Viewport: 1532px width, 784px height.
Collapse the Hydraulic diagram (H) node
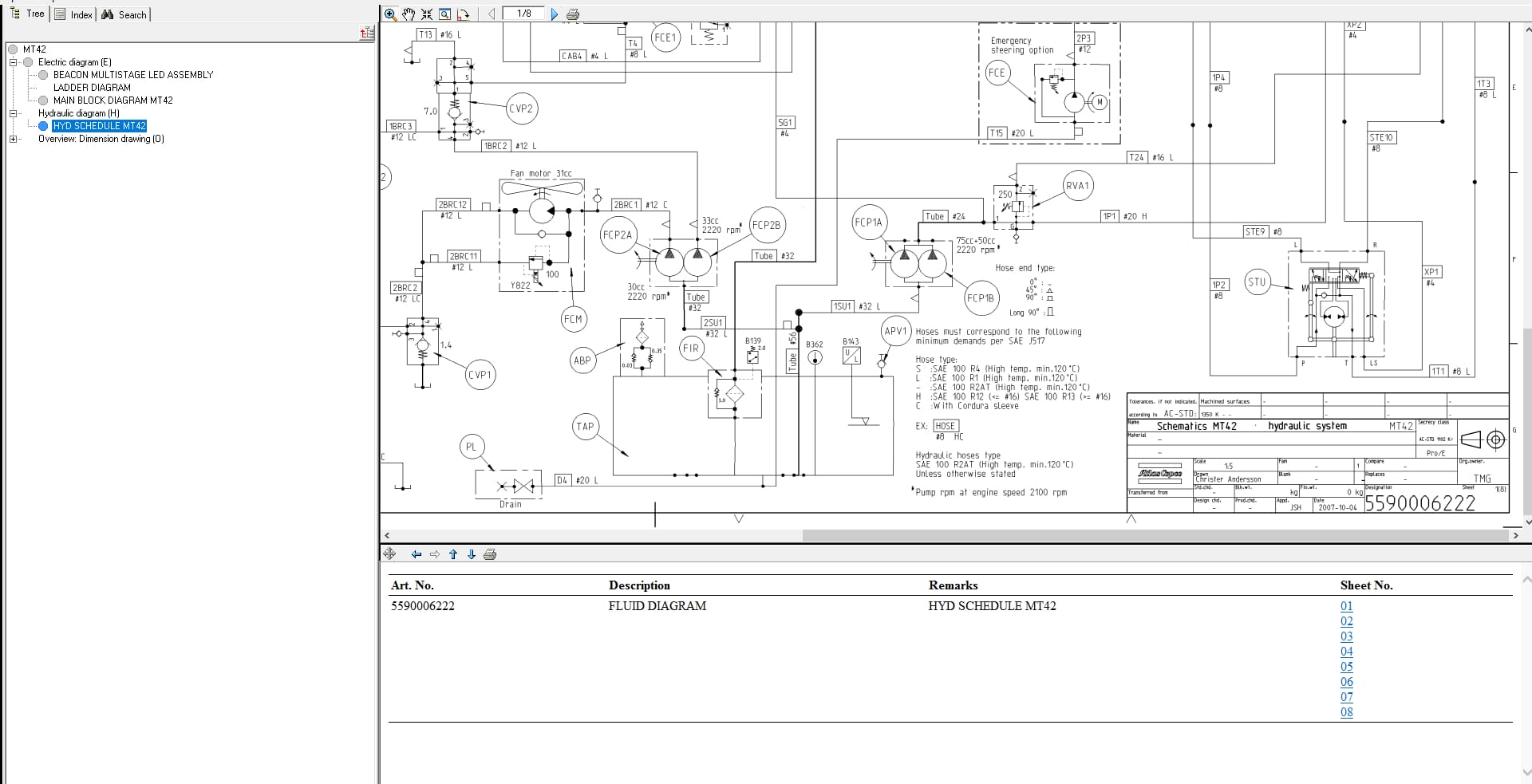[x=13, y=113]
